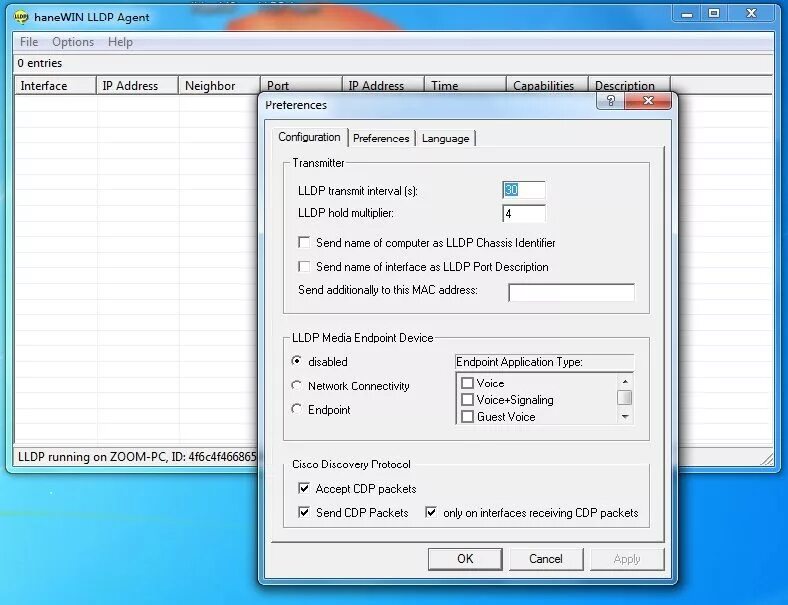Switch to the Language tab

(x=445, y=138)
